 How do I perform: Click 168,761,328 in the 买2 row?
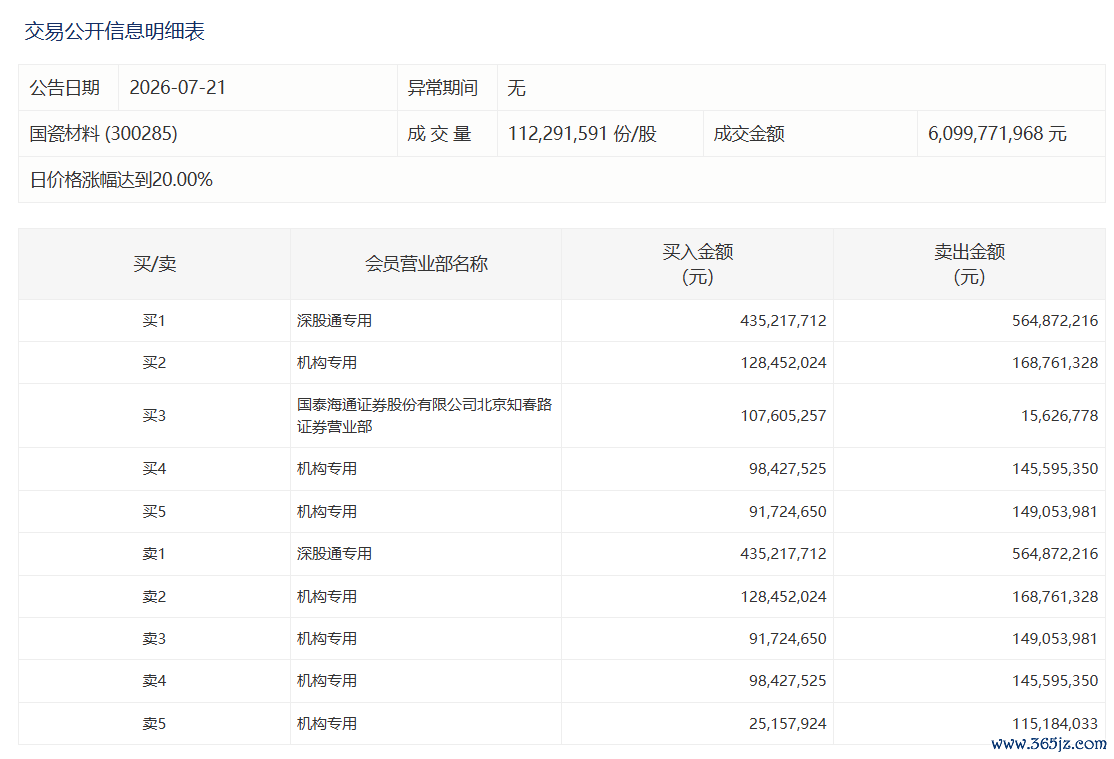1055,362
